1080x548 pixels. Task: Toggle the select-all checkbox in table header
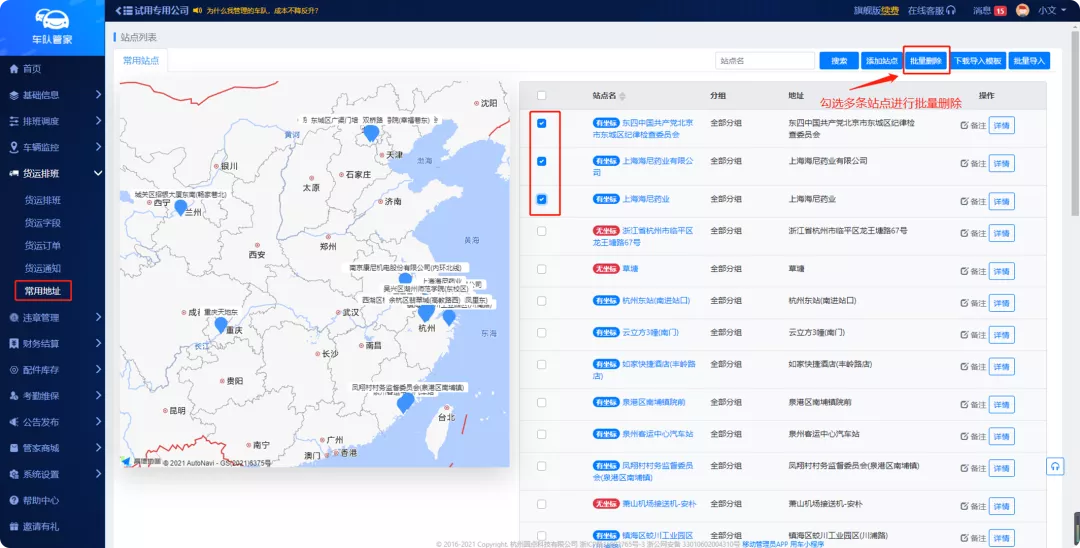pos(541,96)
